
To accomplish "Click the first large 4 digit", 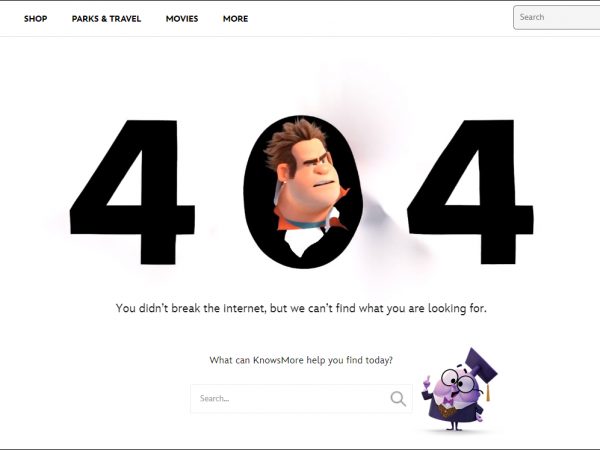I will (132, 192).
